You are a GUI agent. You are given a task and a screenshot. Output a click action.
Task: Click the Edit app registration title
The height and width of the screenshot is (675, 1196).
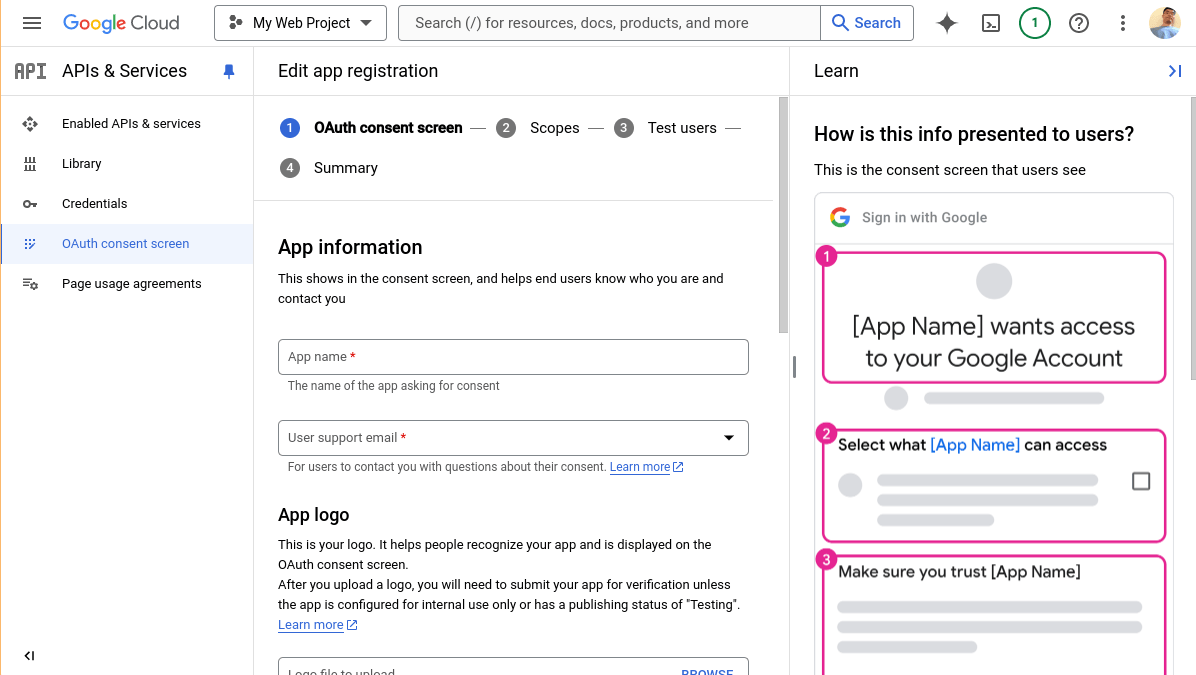[358, 71]
